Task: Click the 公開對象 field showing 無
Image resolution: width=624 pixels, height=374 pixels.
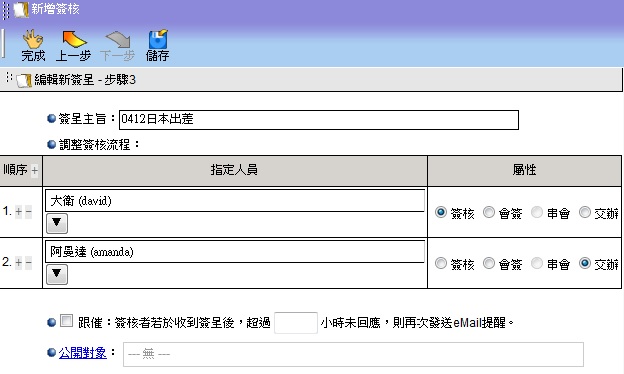Action: coord(353,354)
